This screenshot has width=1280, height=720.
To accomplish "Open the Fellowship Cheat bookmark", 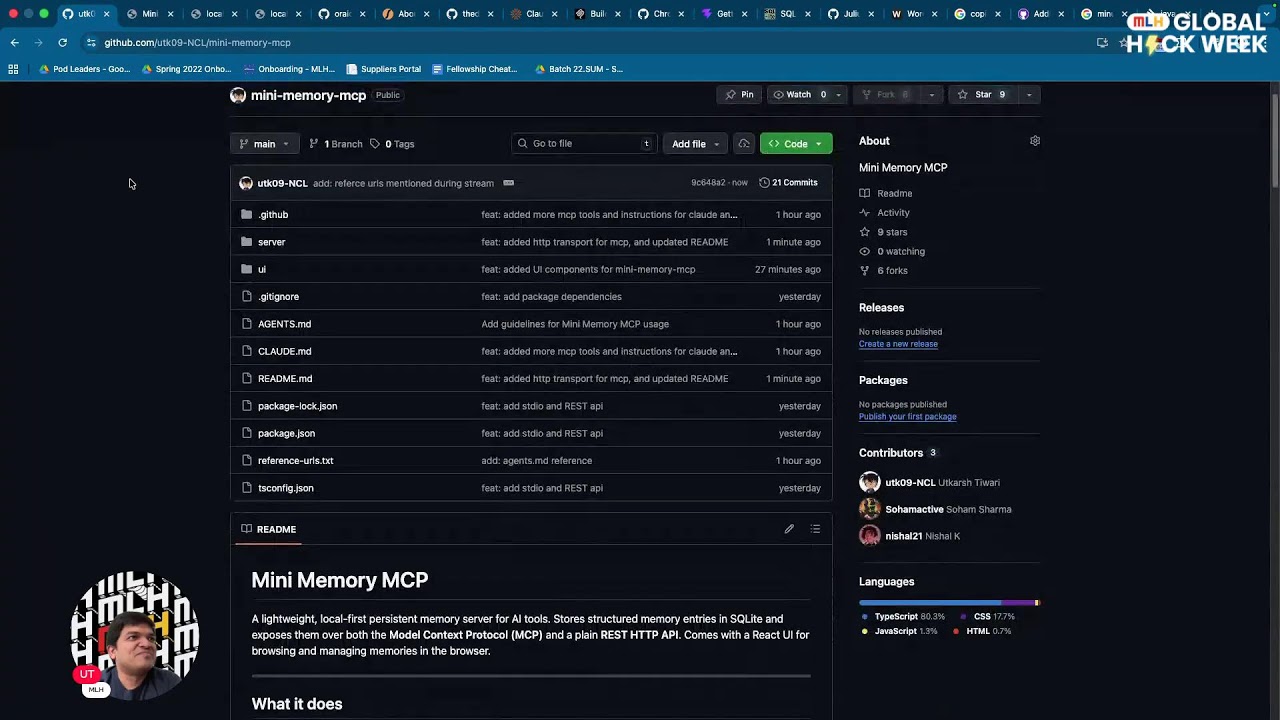I will pyautogui.click(x=474, y=69).
